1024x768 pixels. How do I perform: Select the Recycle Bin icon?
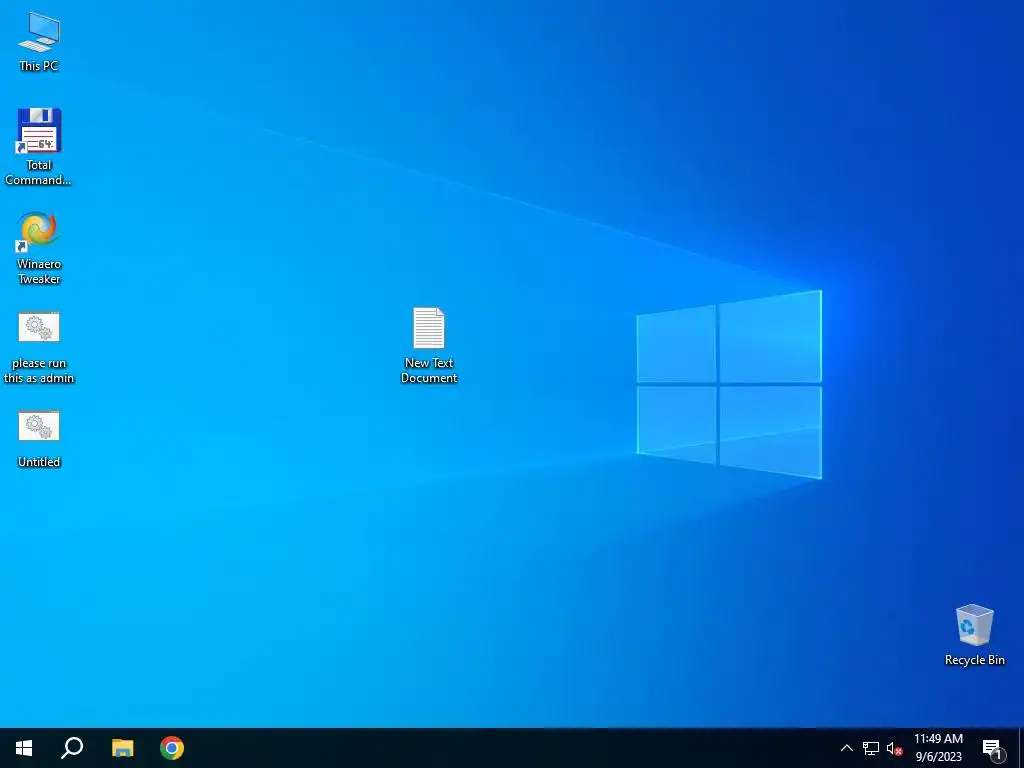coord(974,625)
